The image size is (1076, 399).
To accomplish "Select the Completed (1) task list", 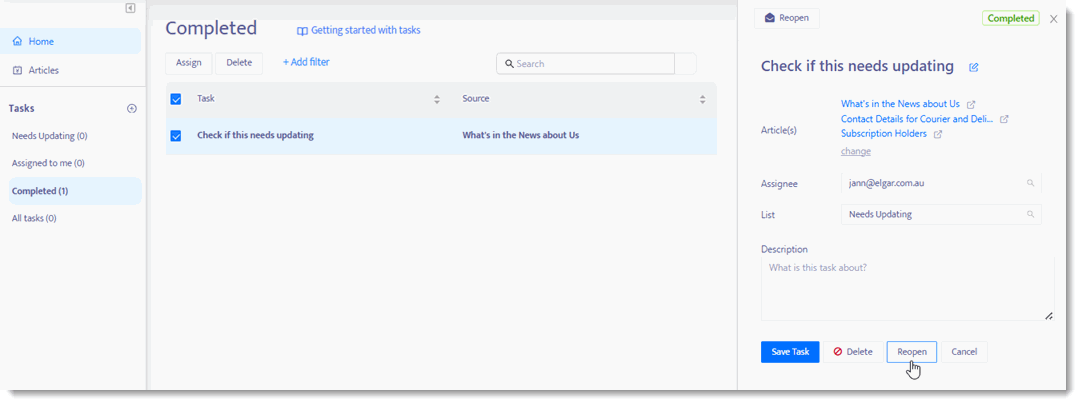I will (x=75, y=191).
